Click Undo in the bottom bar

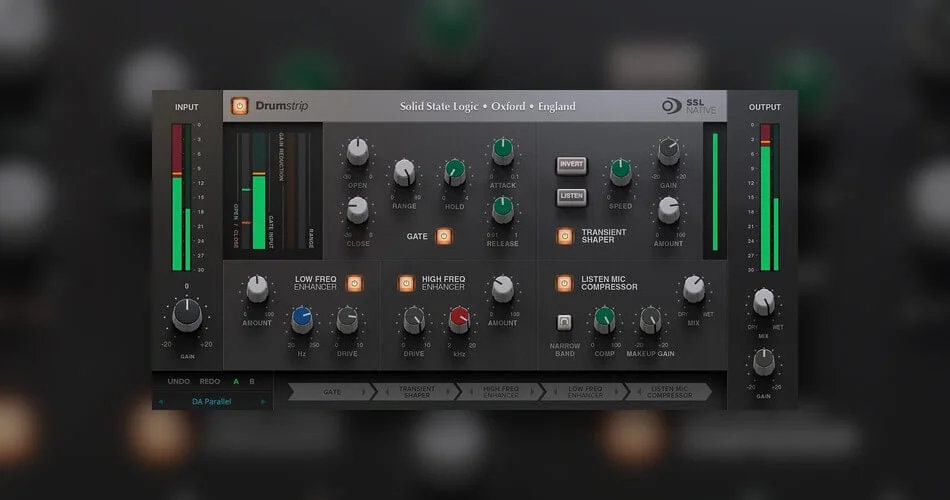click(x=179, y=381)
